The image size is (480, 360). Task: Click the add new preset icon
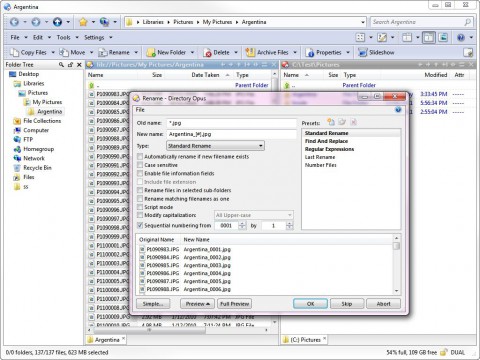[x=331, y=122]
